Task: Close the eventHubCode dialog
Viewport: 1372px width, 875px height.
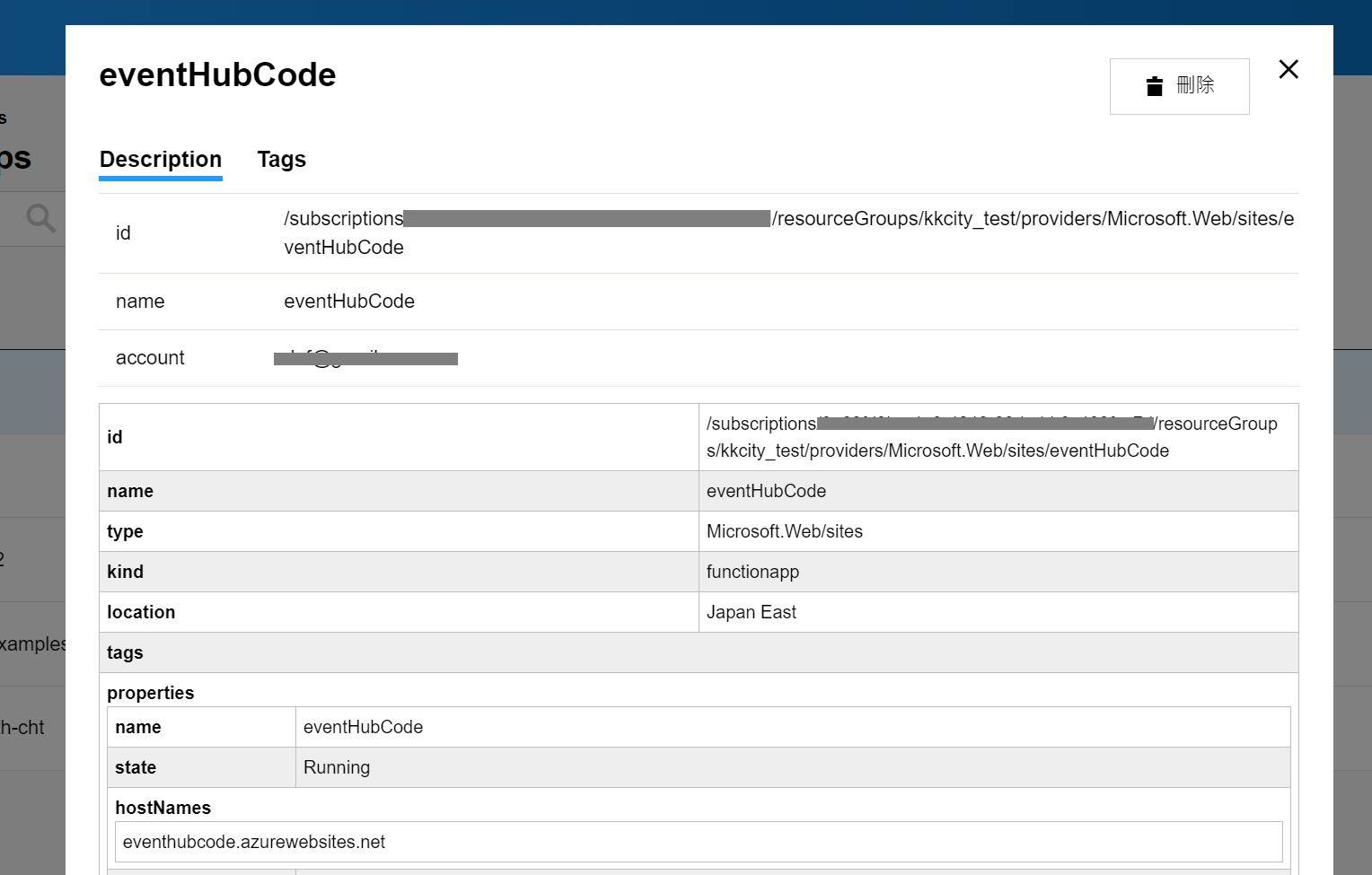Action: point(1288,69)
